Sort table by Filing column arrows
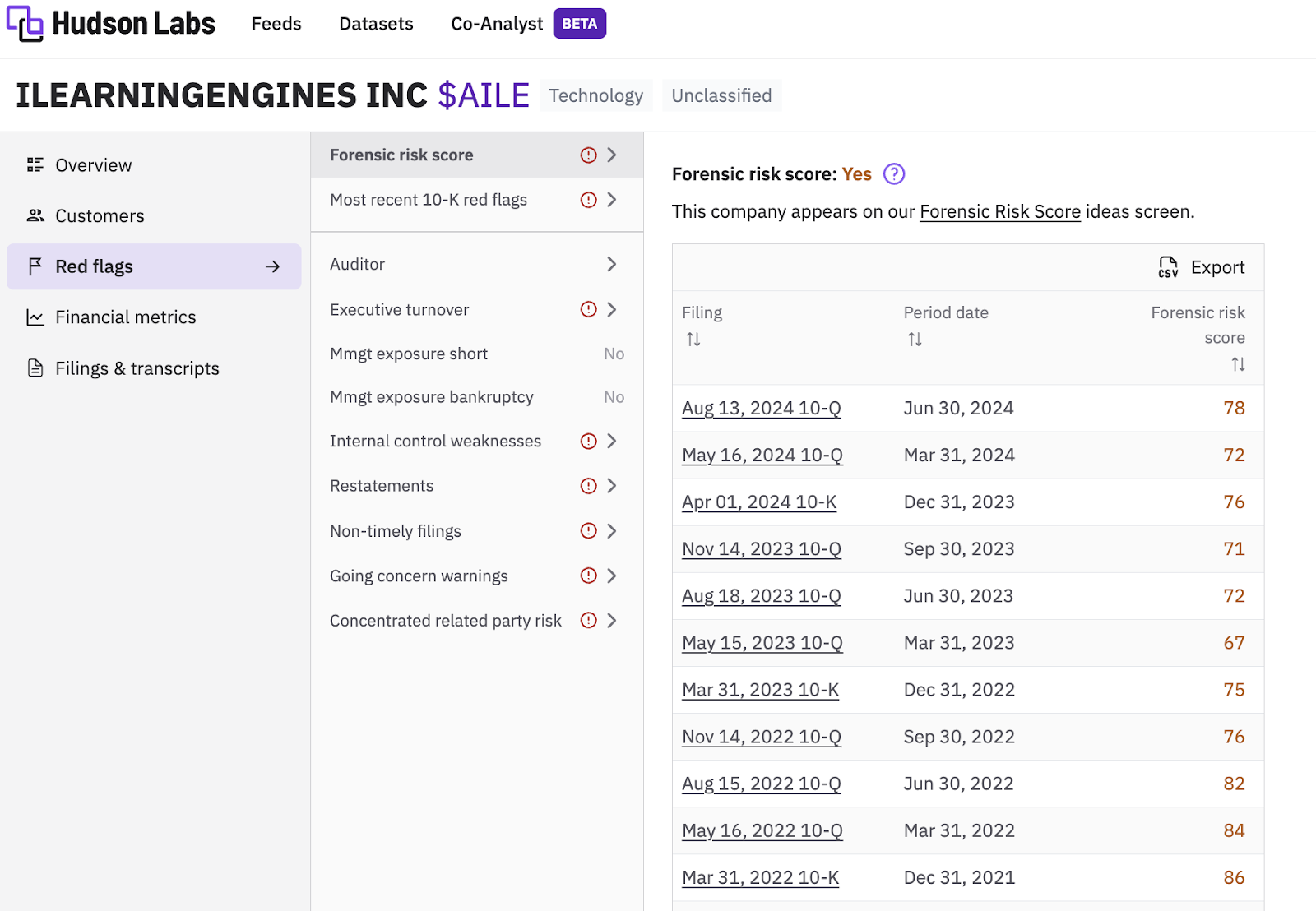Screen dimensions: 1316x911 693,340
